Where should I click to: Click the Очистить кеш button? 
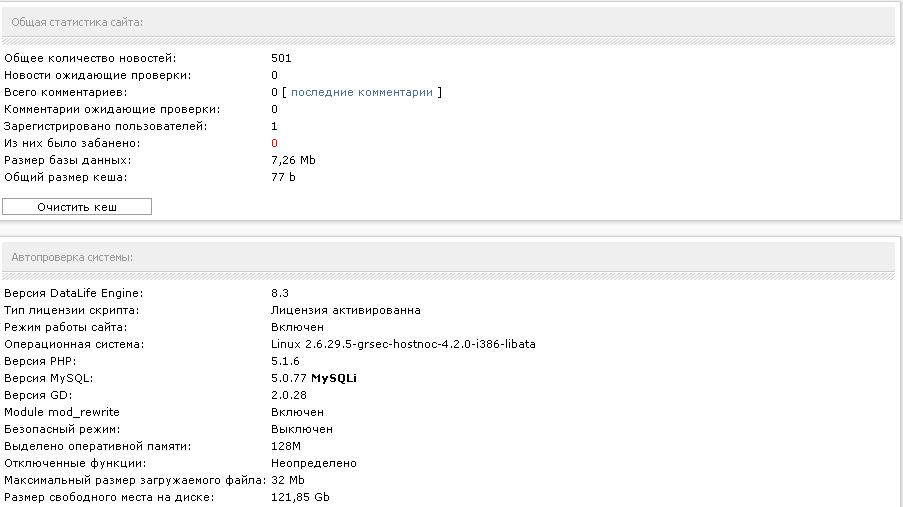coord(77,207)
